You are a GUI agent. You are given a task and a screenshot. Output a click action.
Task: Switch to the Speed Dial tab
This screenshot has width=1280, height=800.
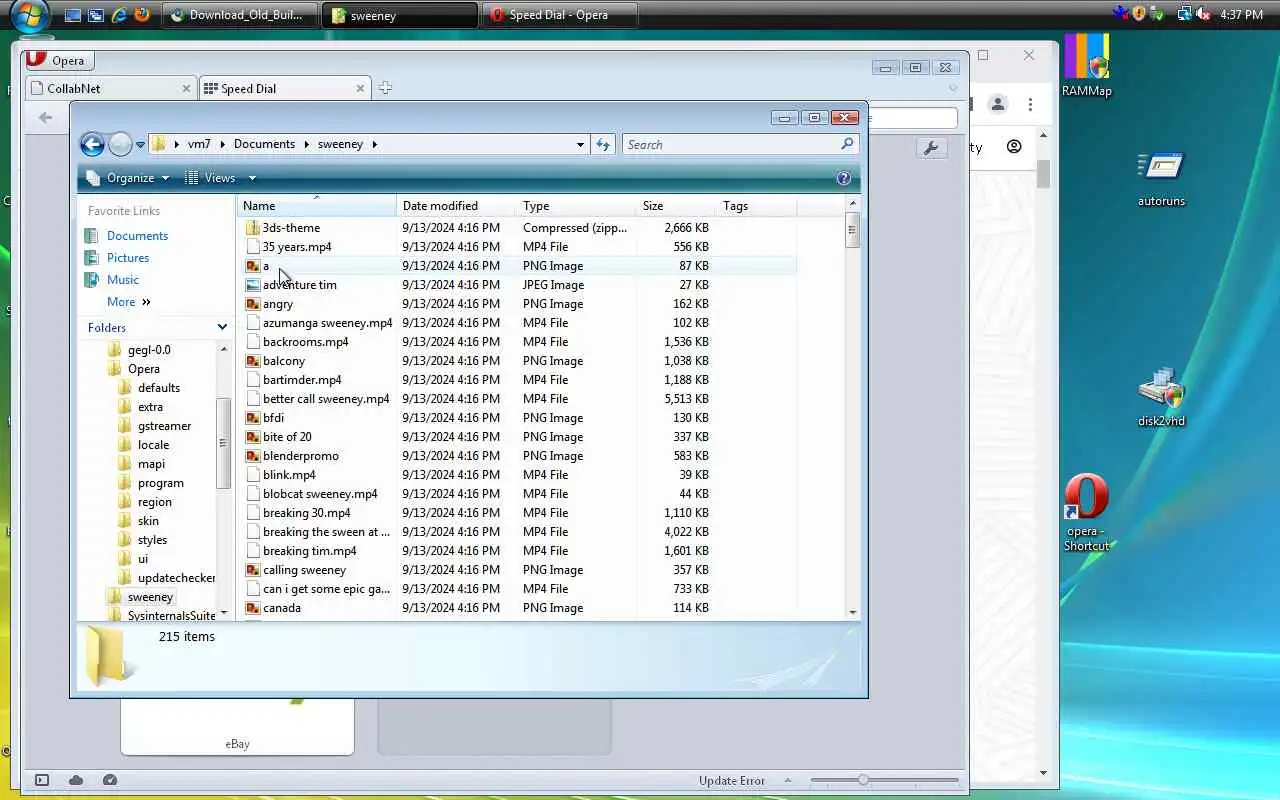click(285, 88)
